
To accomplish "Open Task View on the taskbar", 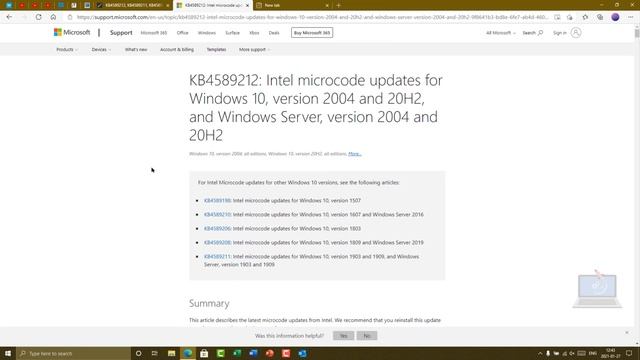I will [x=155, y=353].
